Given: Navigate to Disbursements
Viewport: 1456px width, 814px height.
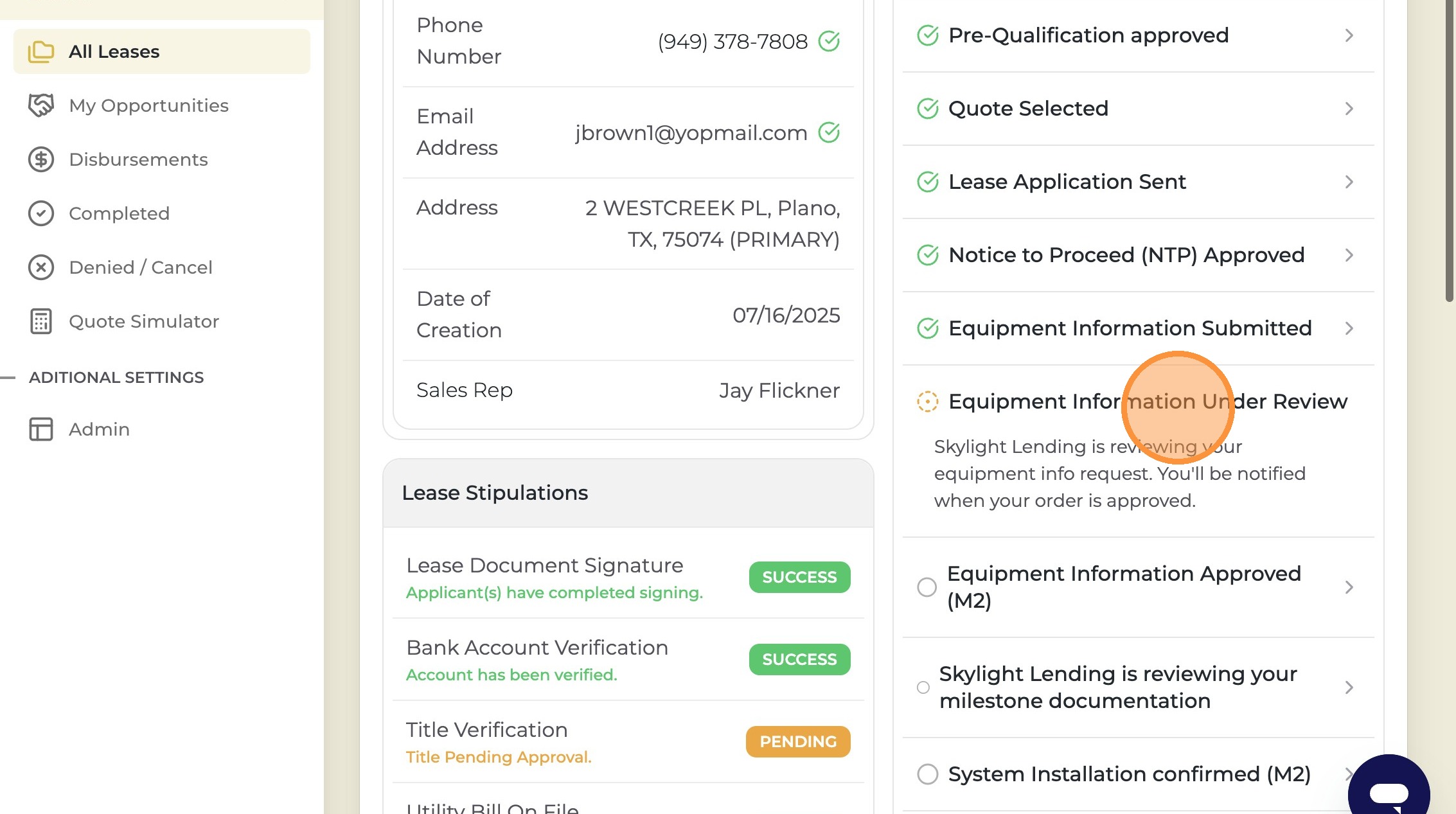Looking at the screenshot, I should [x=162, y=159].
